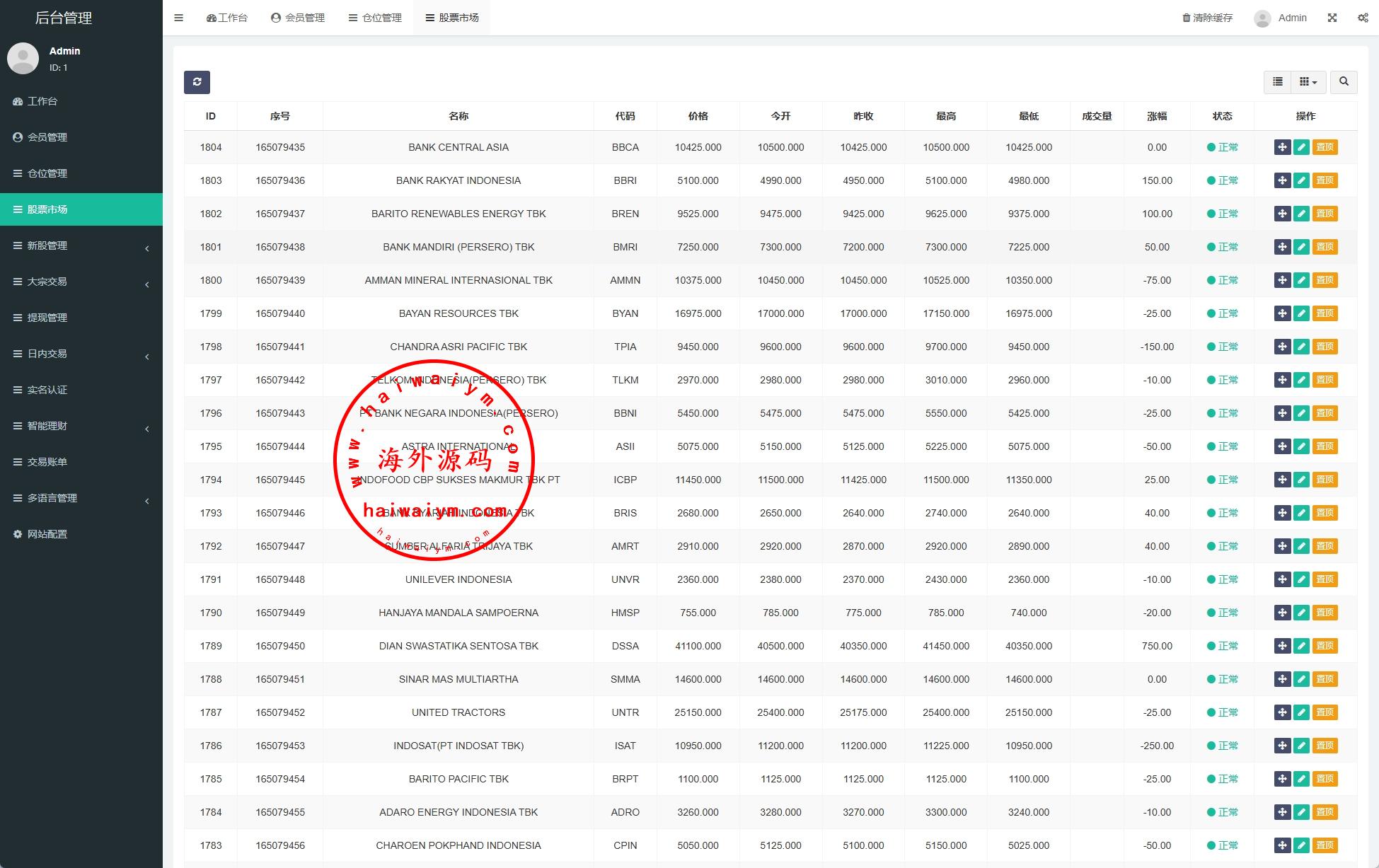Open the settings gears icon

pyautogui.click(x=1363, y=18)
